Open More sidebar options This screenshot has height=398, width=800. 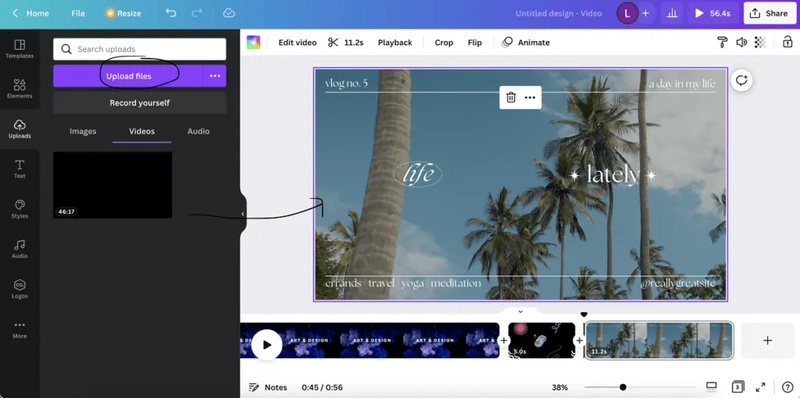tap(19, 329)
